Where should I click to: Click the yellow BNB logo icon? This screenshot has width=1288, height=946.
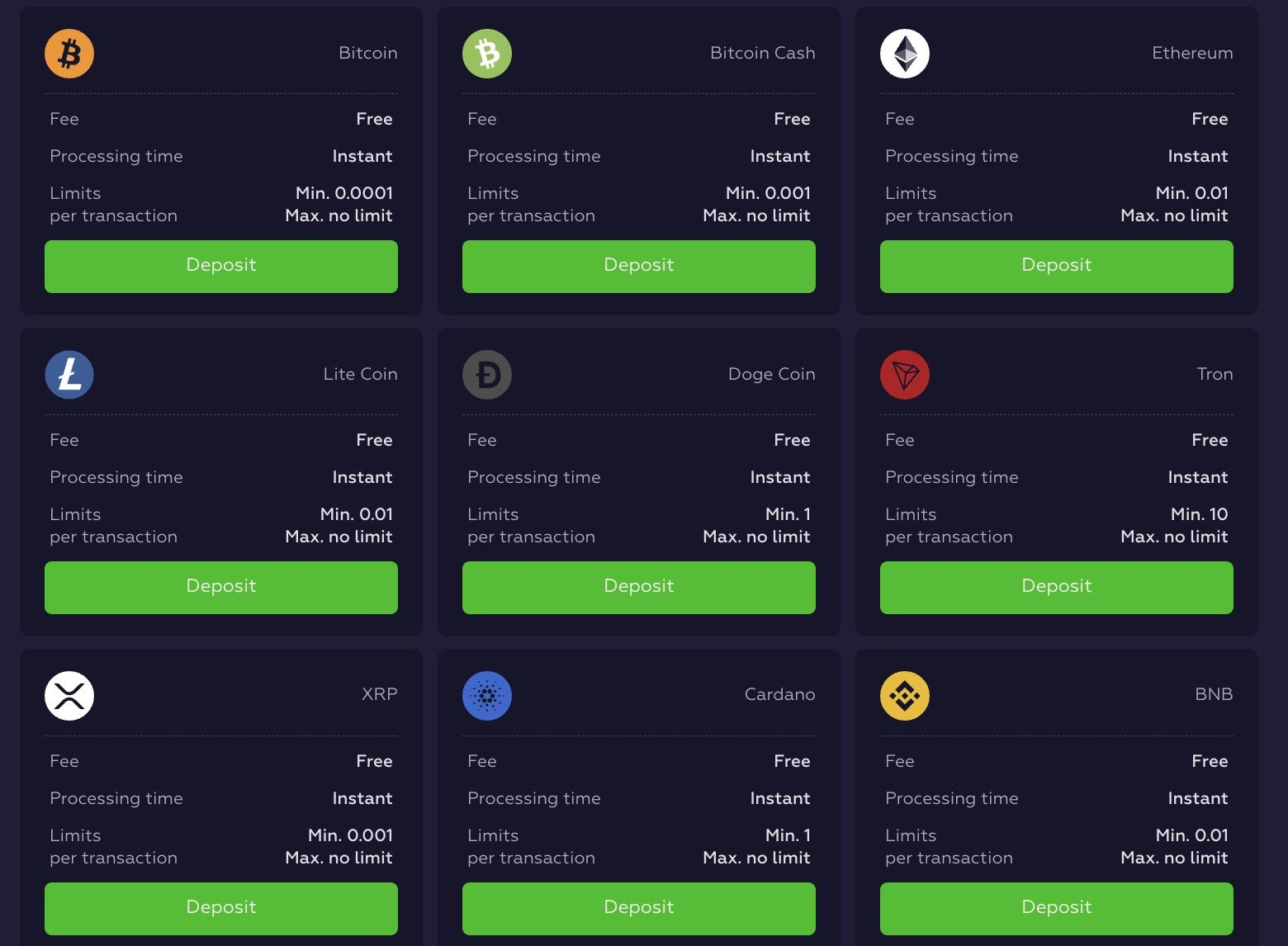[x=905, y=696]
